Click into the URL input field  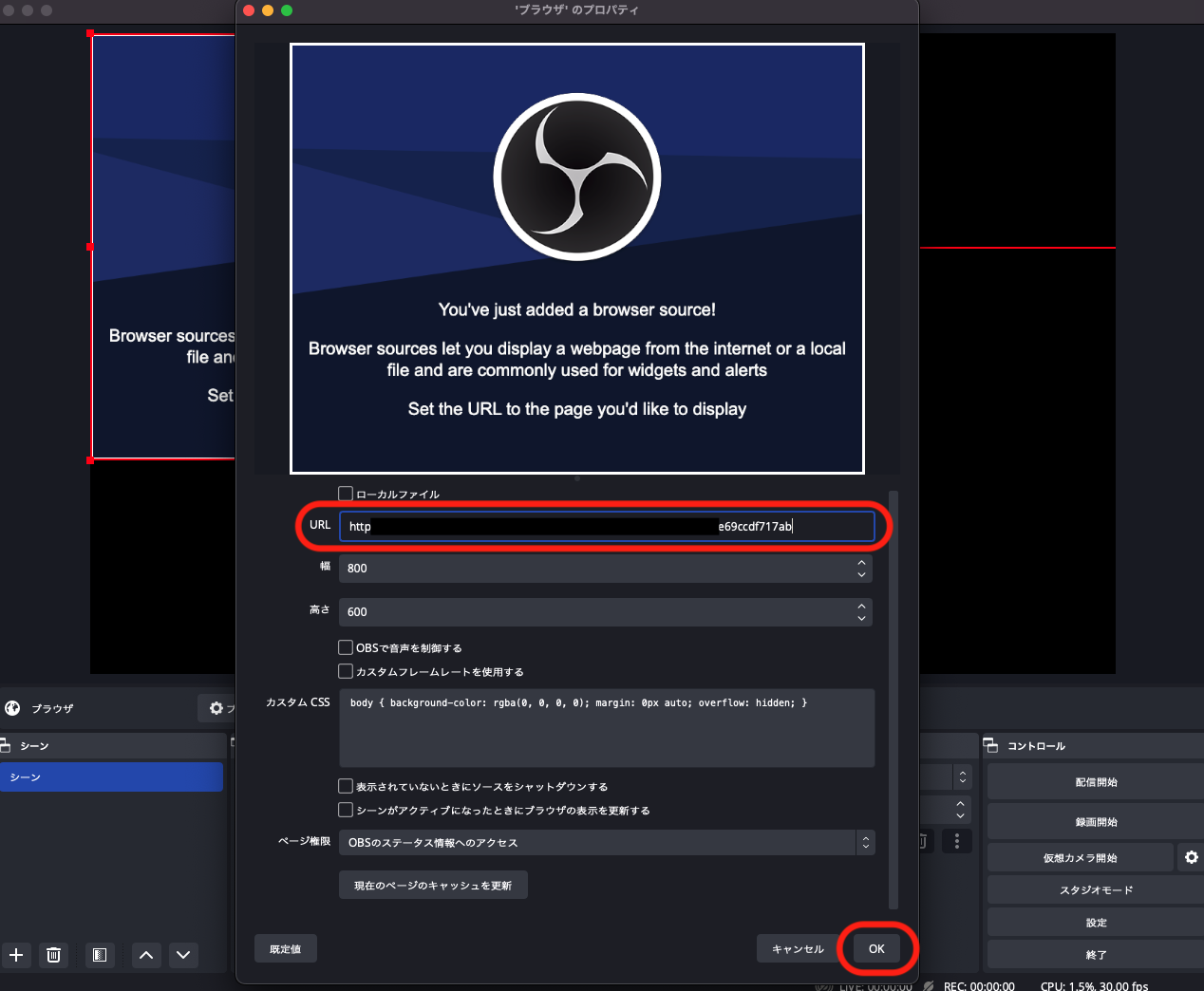click(607, 526)
